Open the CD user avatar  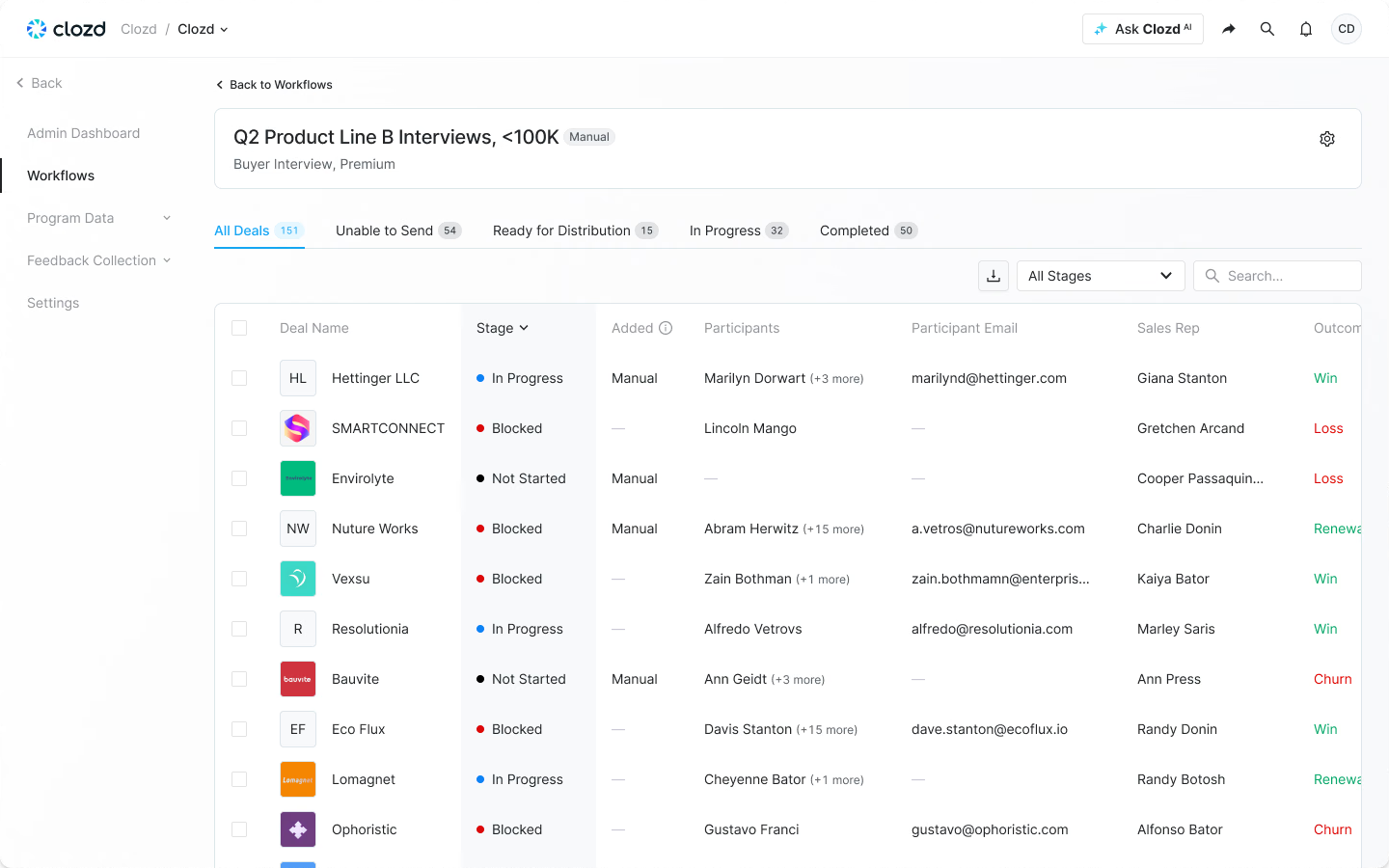coord(1347,29)
